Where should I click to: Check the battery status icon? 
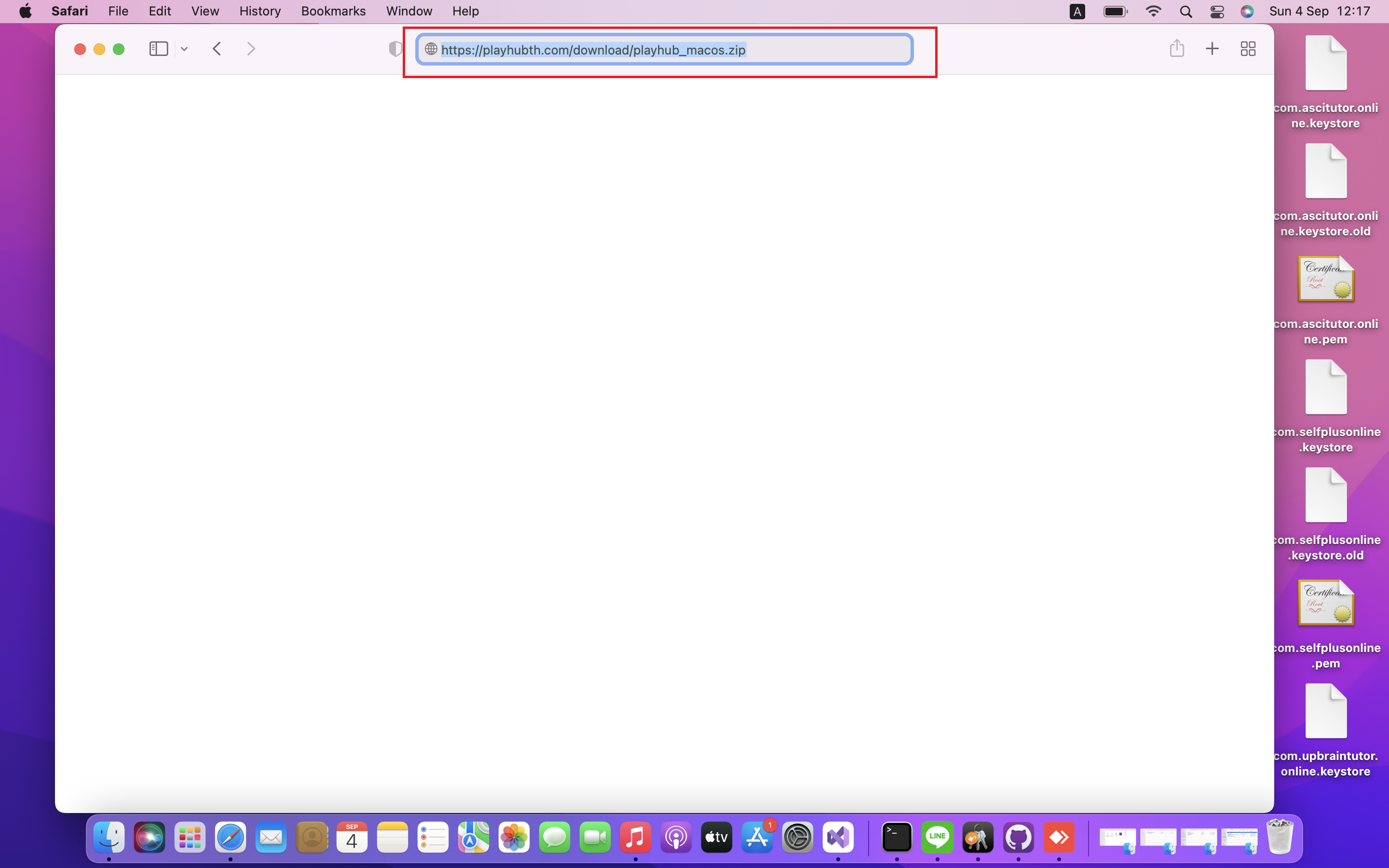pos(1115,12)
